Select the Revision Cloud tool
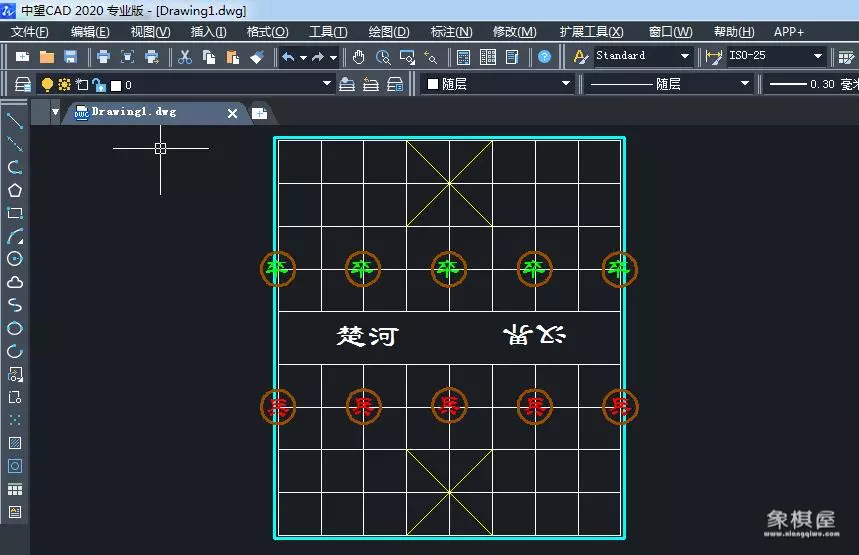The width and height of the screenshot is (859, 555). click(x=15, y=282)
